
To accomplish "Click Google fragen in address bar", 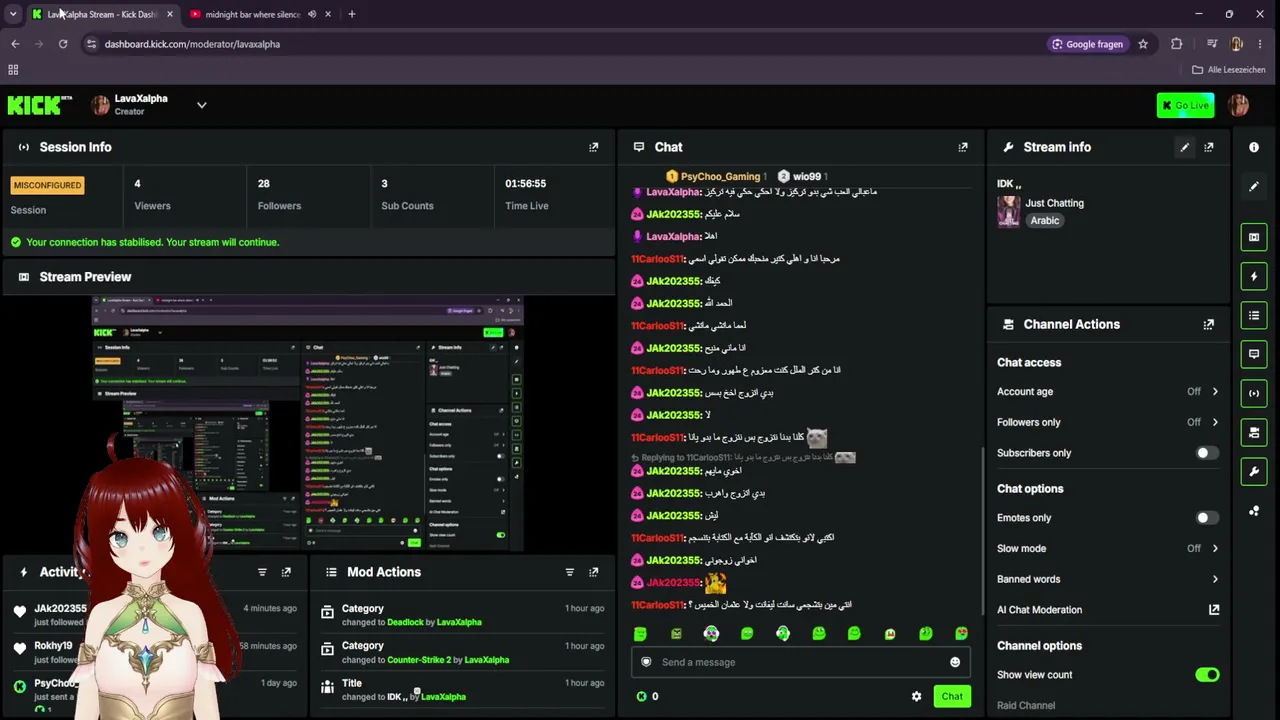I will 1087,44.
